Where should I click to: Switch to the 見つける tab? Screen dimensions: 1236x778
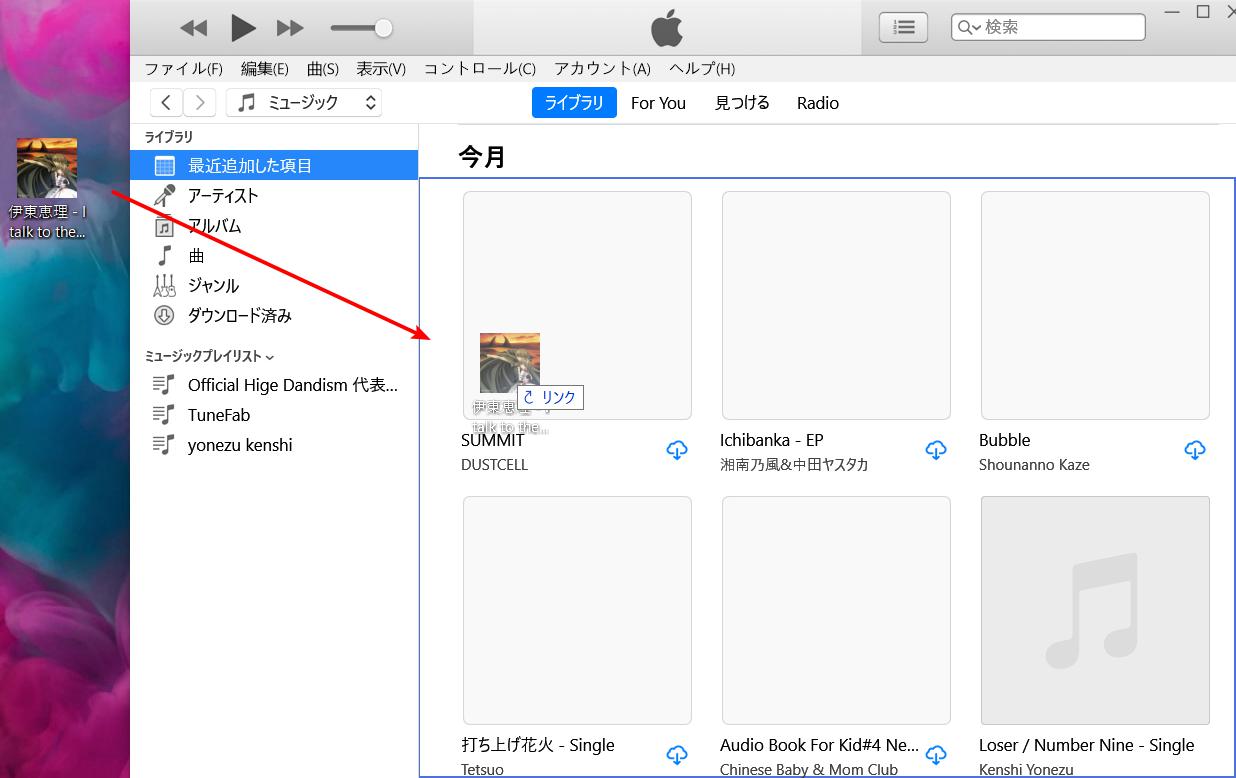coord(742,103)
